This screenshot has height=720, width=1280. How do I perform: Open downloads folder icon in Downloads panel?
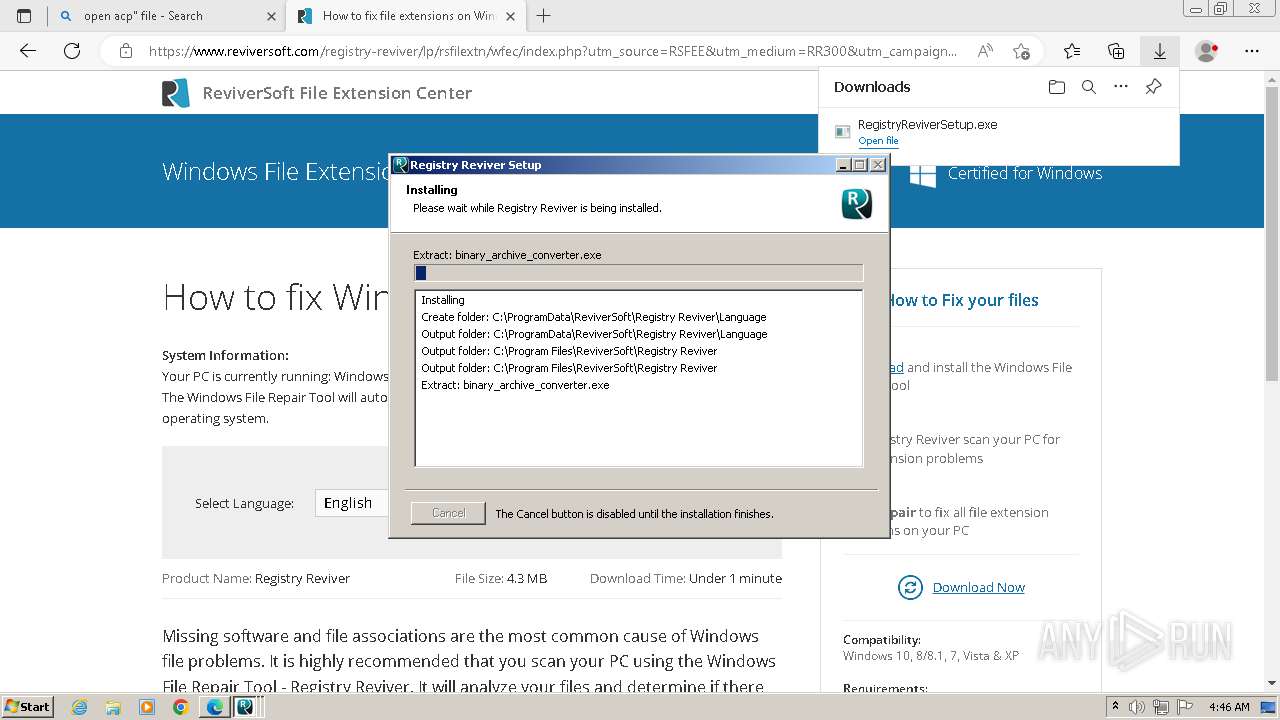tap(1057, 87)
